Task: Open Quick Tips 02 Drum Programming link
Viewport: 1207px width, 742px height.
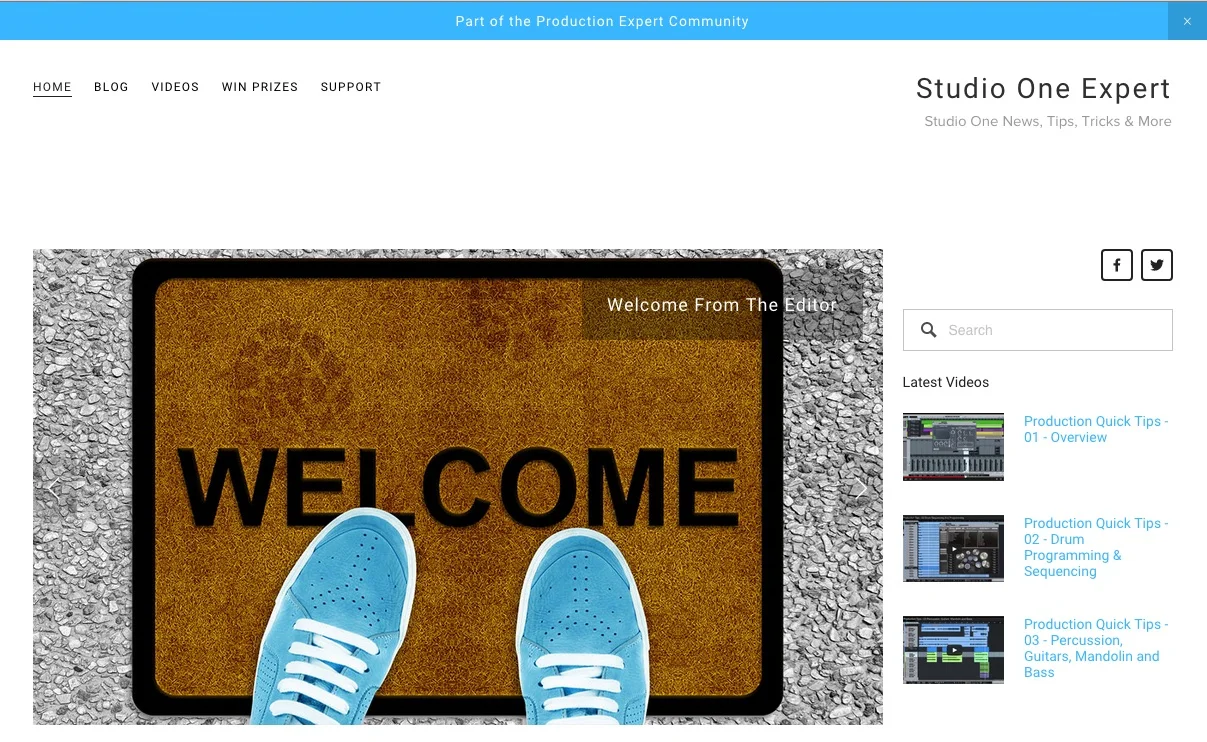Action: pos(1096,547)
